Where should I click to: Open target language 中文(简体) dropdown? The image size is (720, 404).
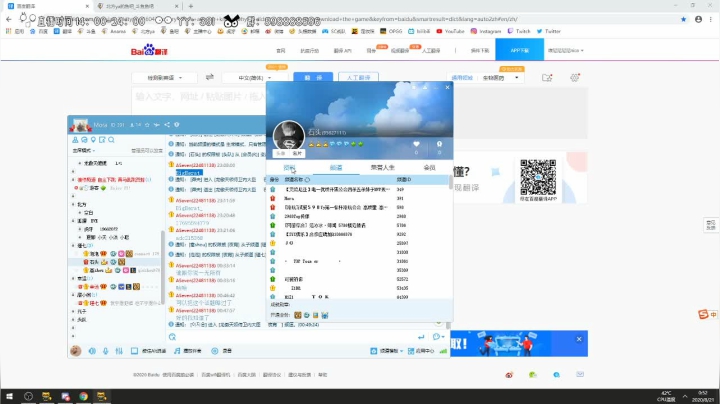pyautogui.click(x=255, y=78)
